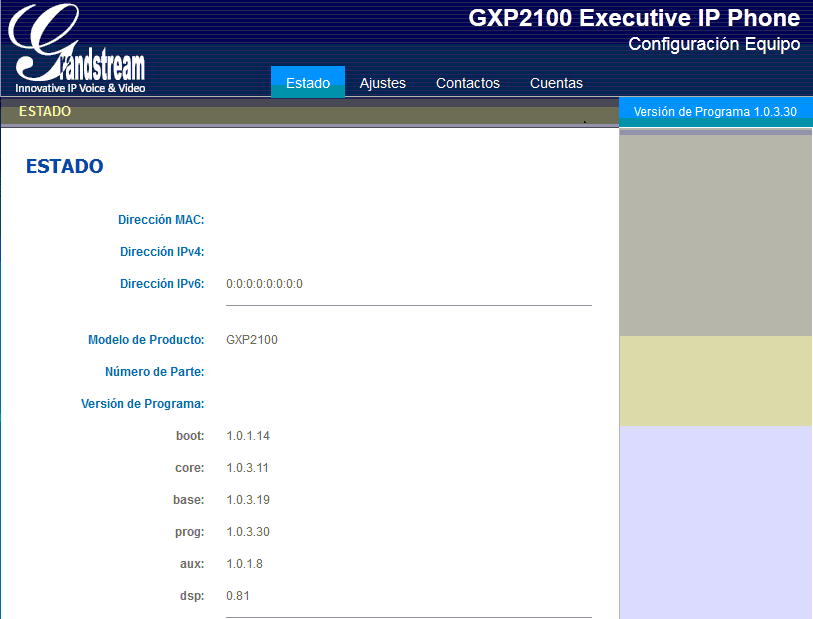Select the boot version 1.0.1.14
813x619 pixels.
(249, 435)
